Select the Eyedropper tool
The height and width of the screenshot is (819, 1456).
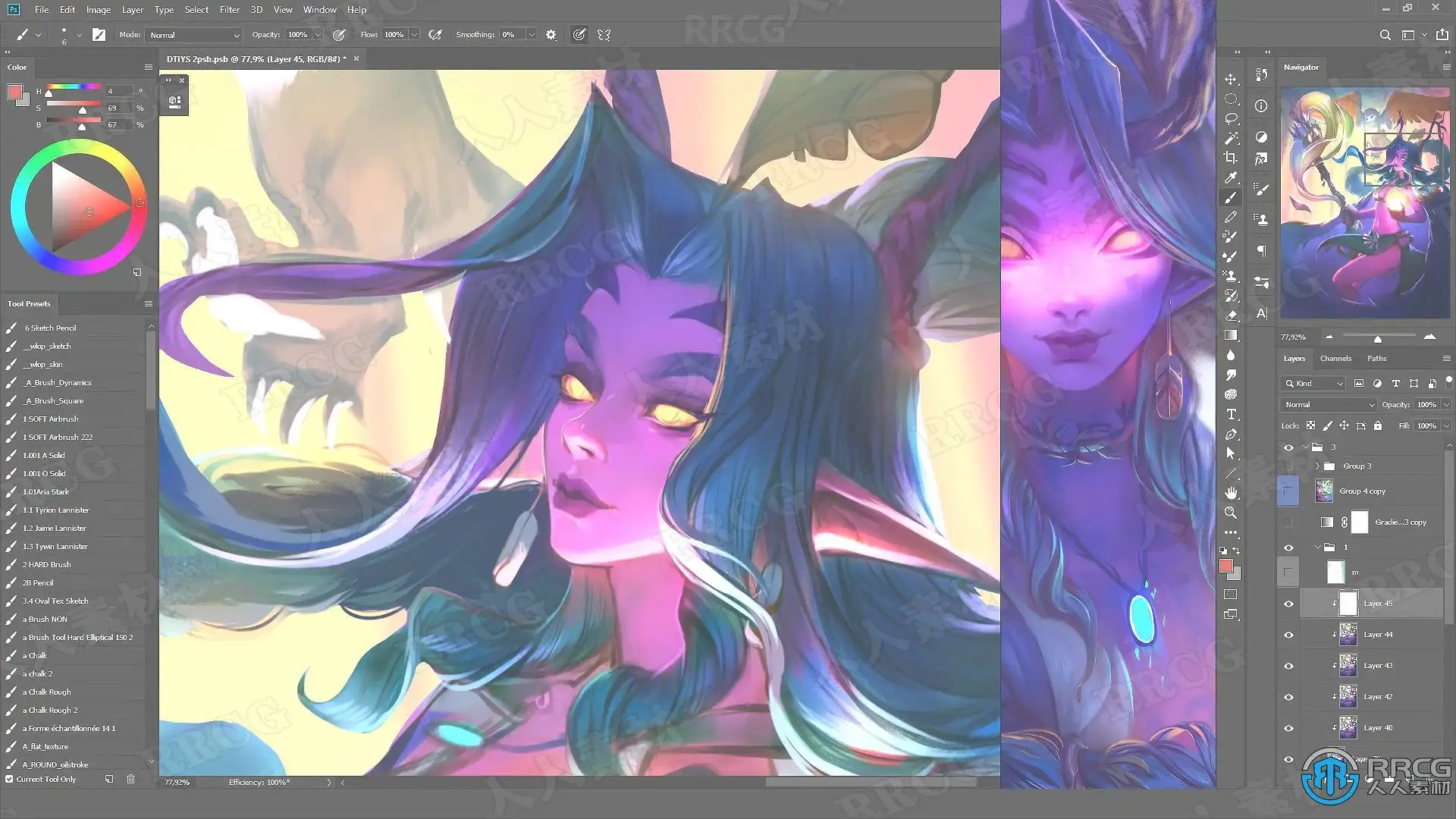[1231, 177]
